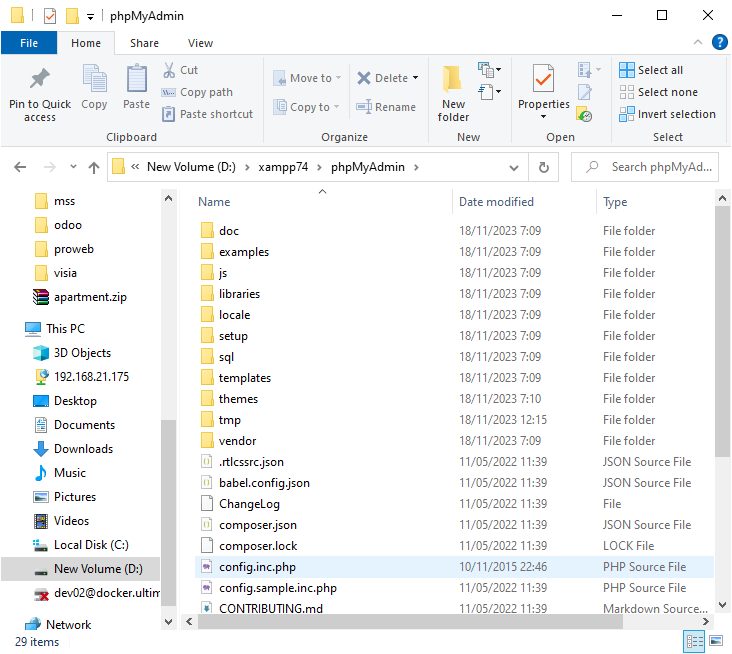
Task: Click the Copy ribbon icon
Action: pos(94,78)
